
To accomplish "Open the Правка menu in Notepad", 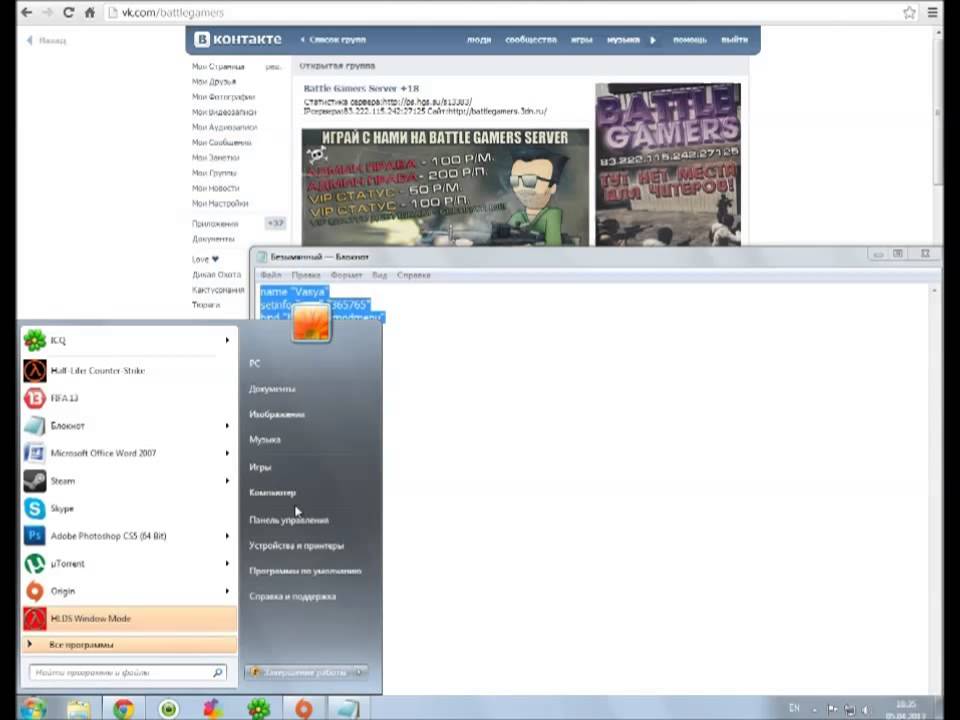I will point(306,275).
